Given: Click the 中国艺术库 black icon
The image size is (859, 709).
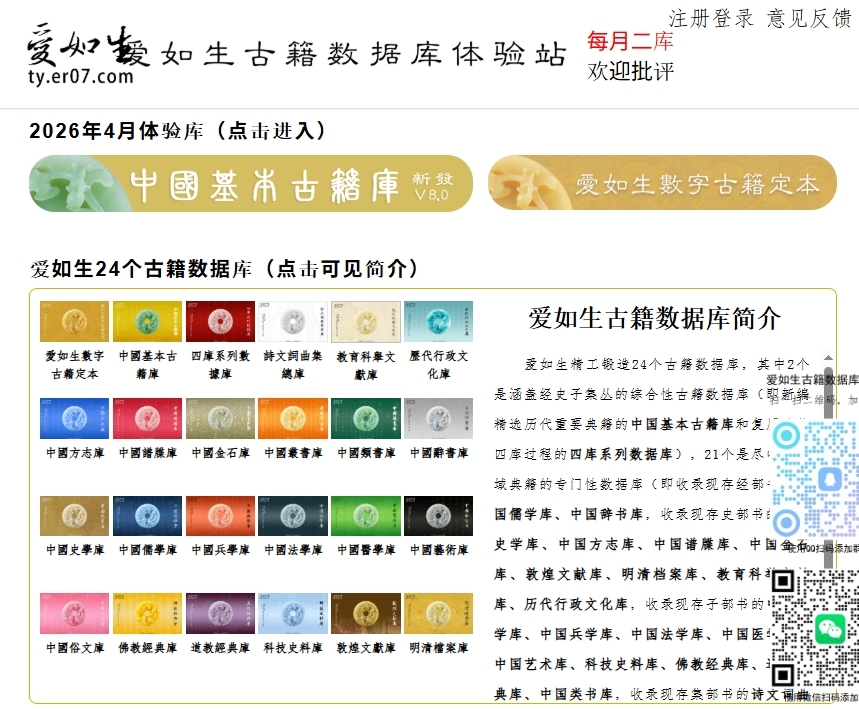Looking at the screenshot, I should click(438, 516).
